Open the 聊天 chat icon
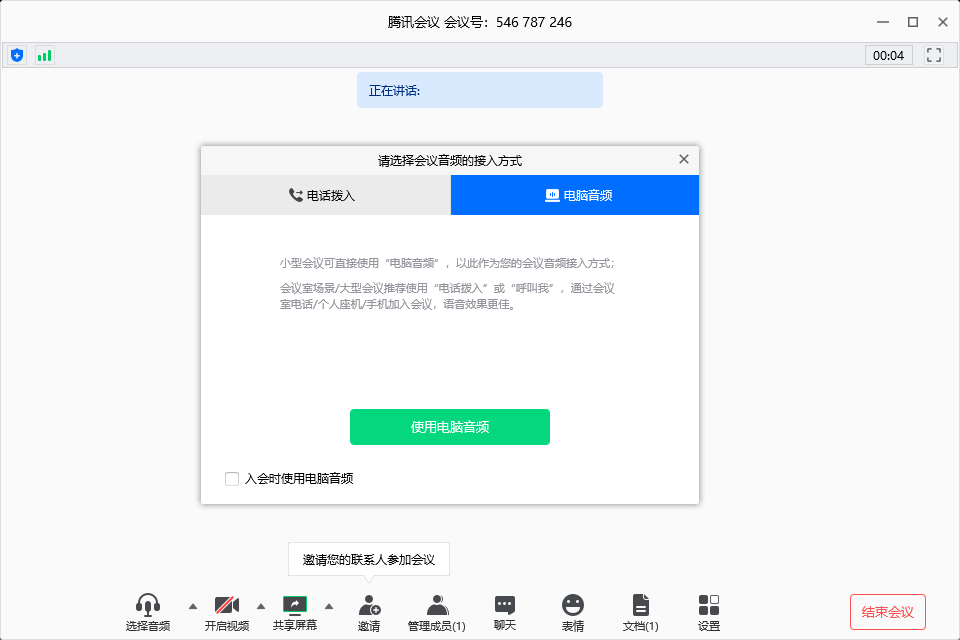Screen dimensions: 960x640 (x=505, y=612)
